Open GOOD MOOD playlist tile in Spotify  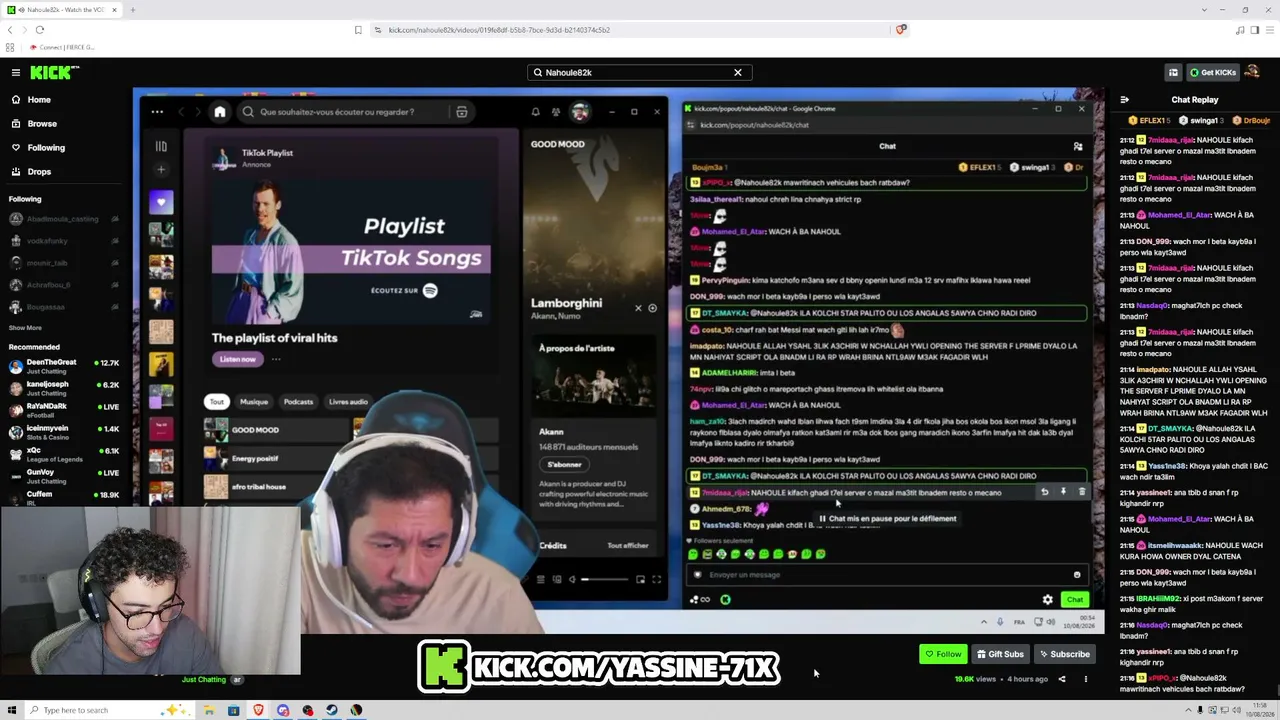pyautogui.click(x=275, y=430)
